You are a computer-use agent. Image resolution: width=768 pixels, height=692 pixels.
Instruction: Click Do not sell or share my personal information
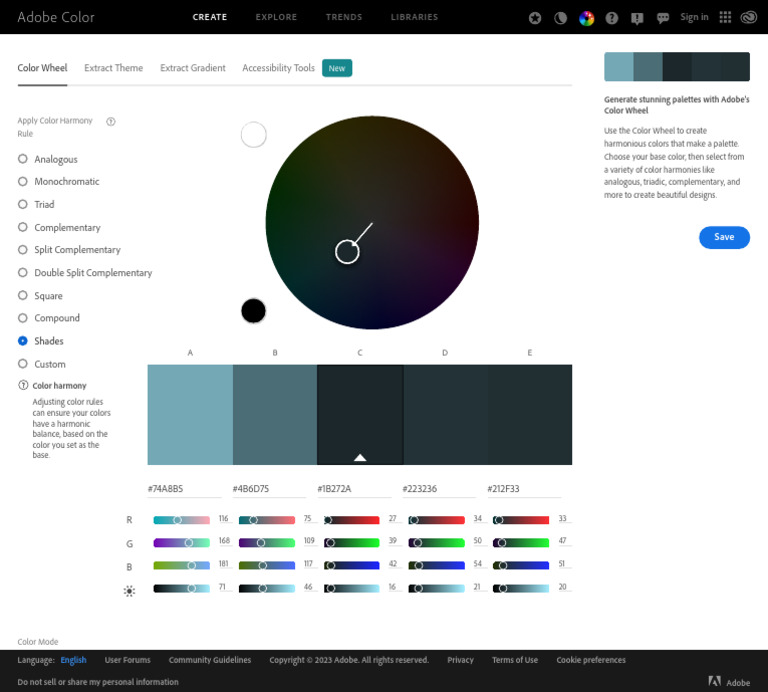(x=98, y=682)
